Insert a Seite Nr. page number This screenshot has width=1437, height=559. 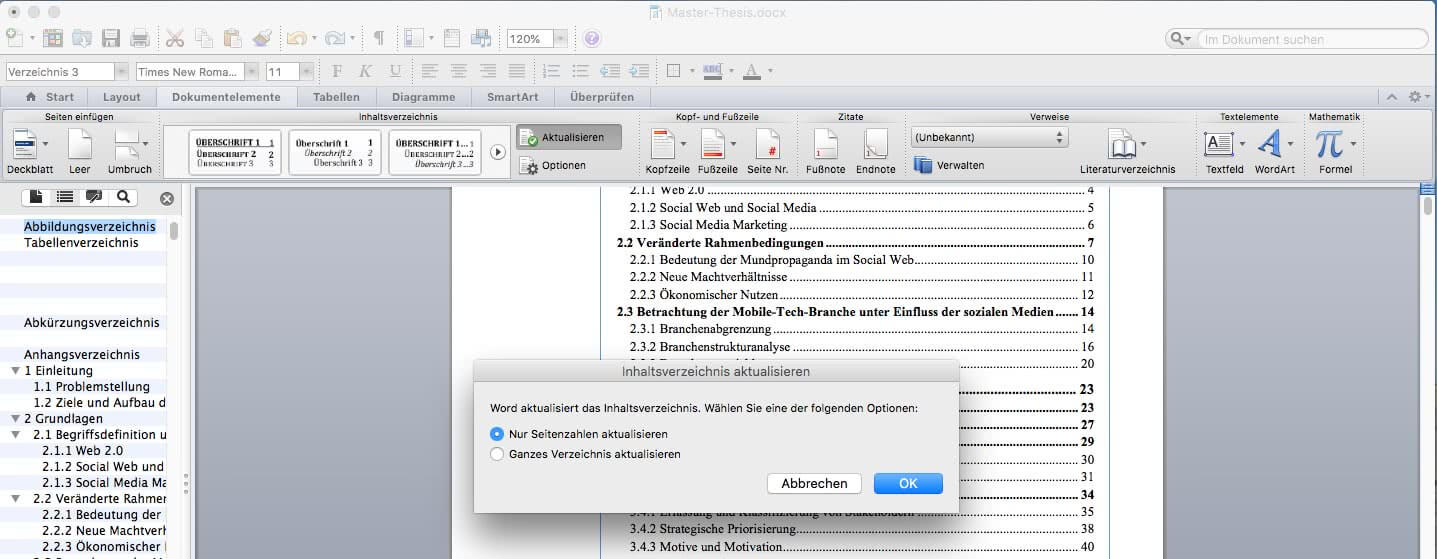(x=767, y=146)
